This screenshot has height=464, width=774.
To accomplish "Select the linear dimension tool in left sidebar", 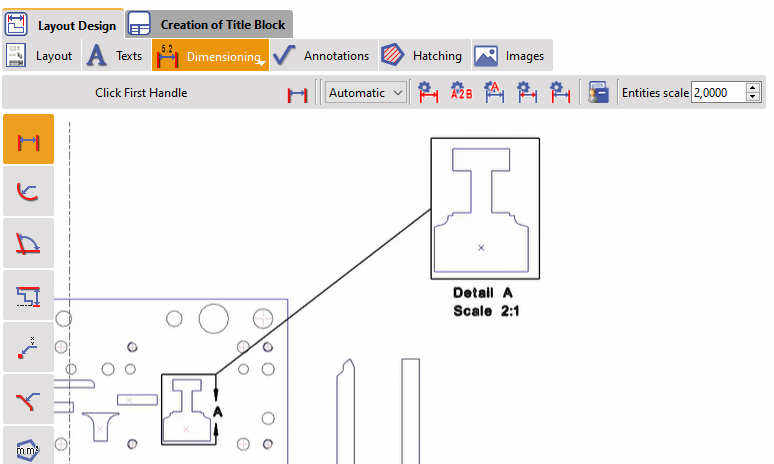I will pyautogui.click(x=29, y=140).
